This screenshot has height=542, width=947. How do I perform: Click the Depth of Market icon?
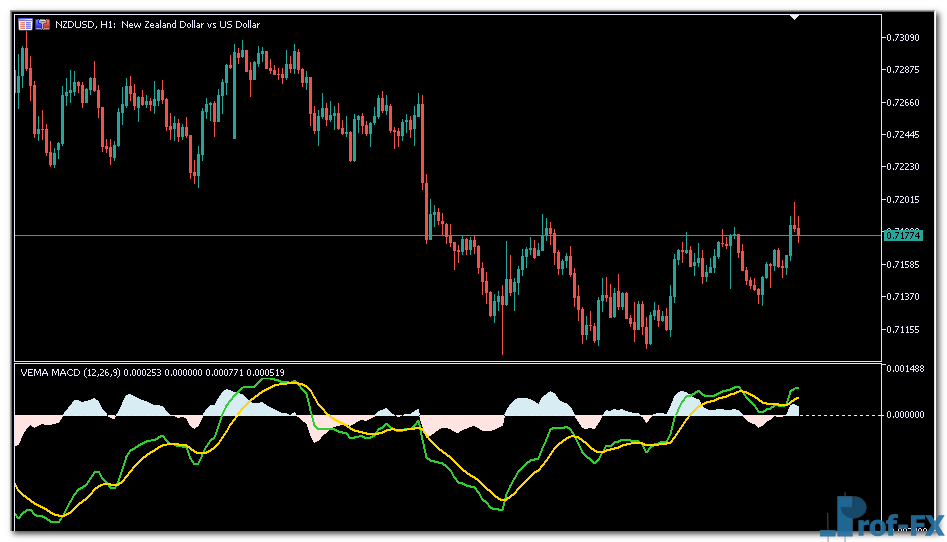(43, 24)
